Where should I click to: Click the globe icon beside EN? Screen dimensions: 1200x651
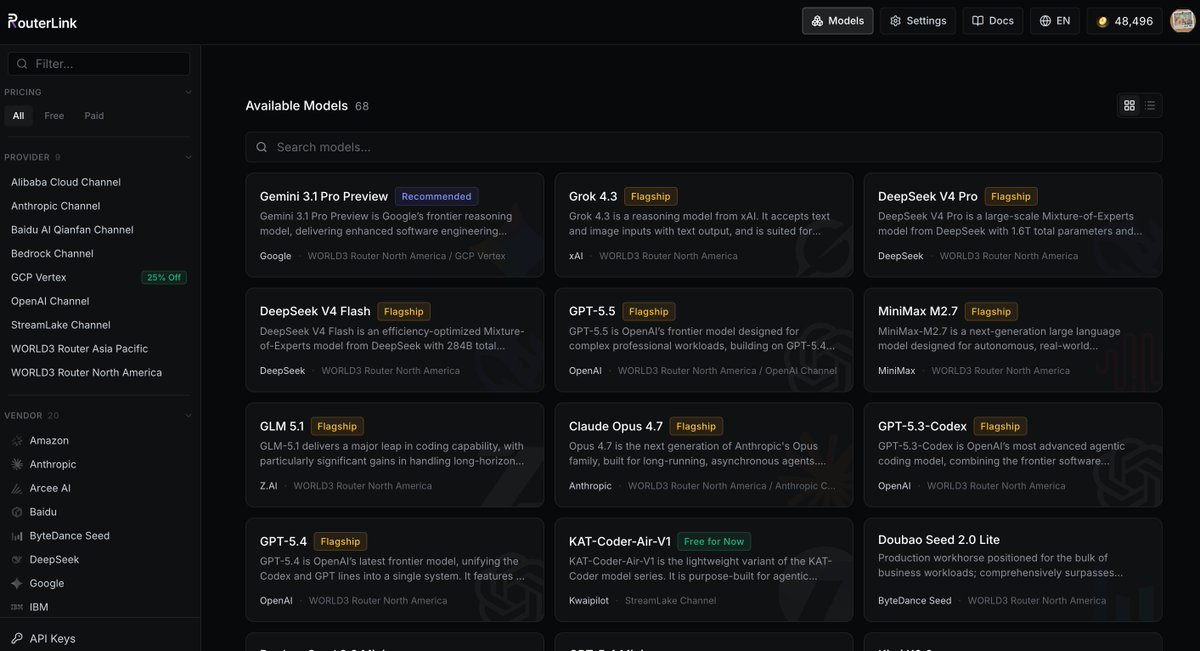click(x=1045, y=21)
